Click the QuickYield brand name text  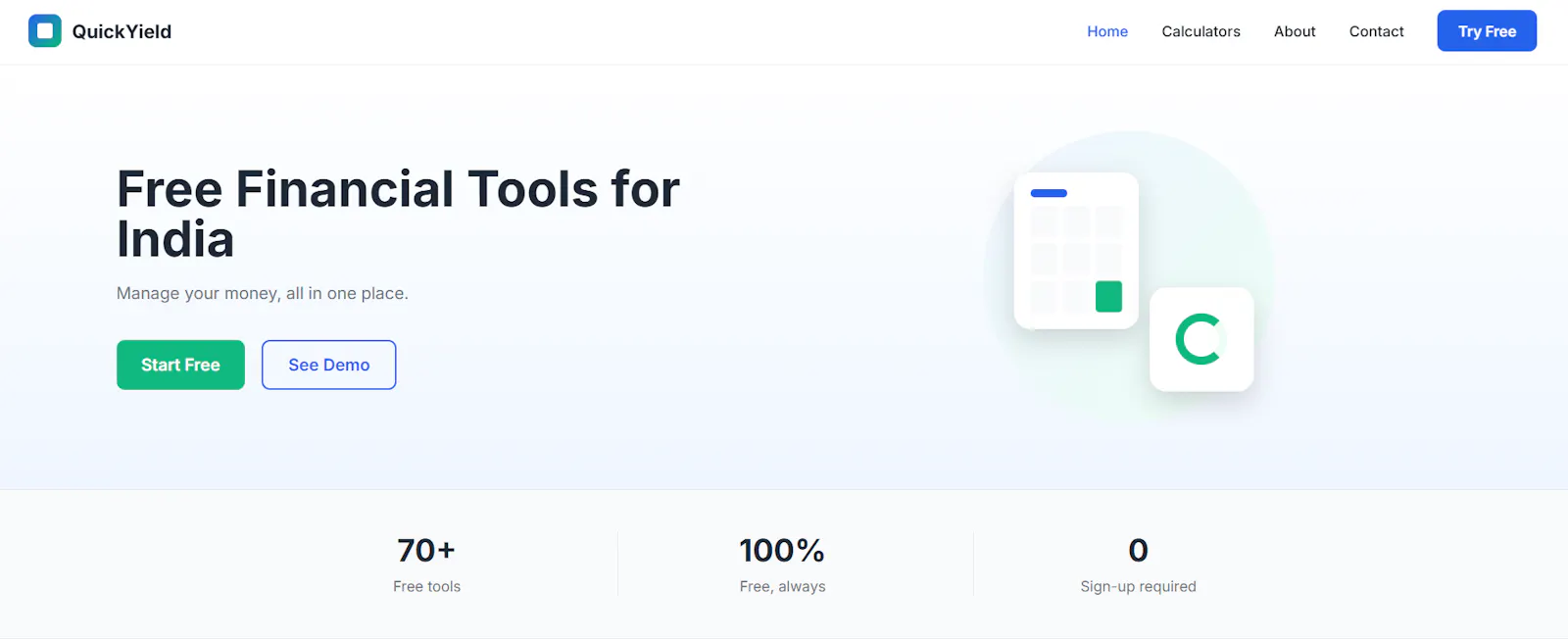122,31
